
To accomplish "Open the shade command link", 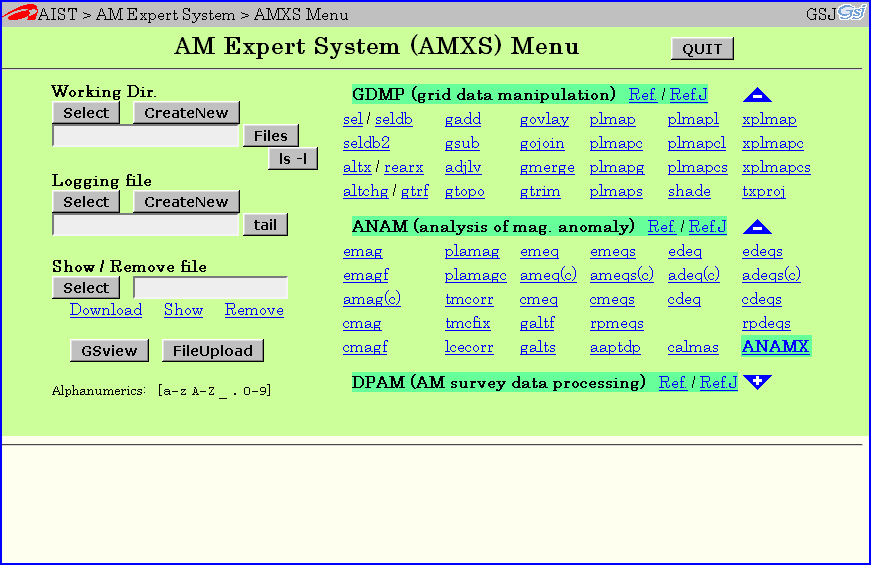I will (x=689, y=192).
